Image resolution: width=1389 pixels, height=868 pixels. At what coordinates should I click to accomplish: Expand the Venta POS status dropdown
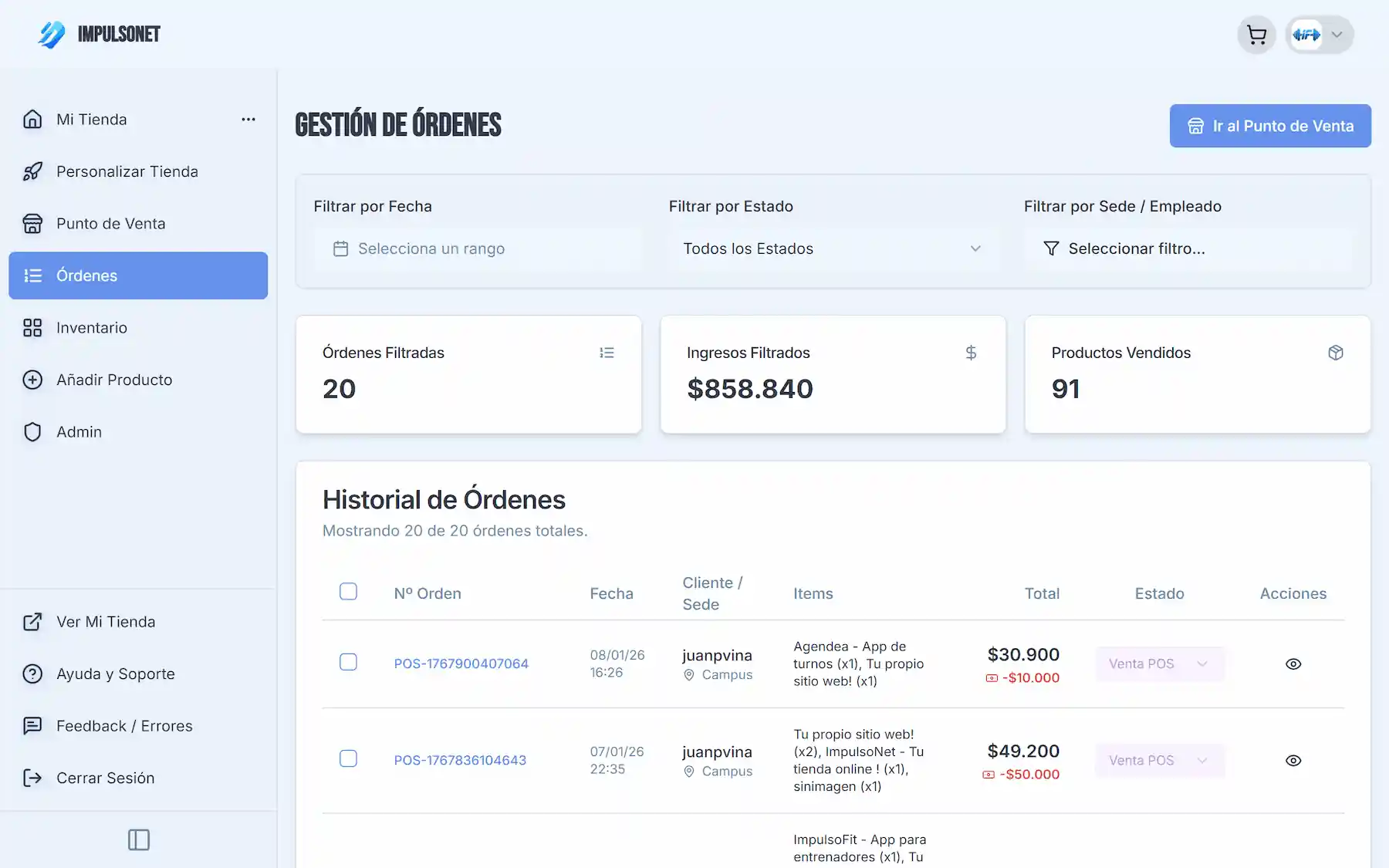pyautogui.click(x=1160, y=664)
